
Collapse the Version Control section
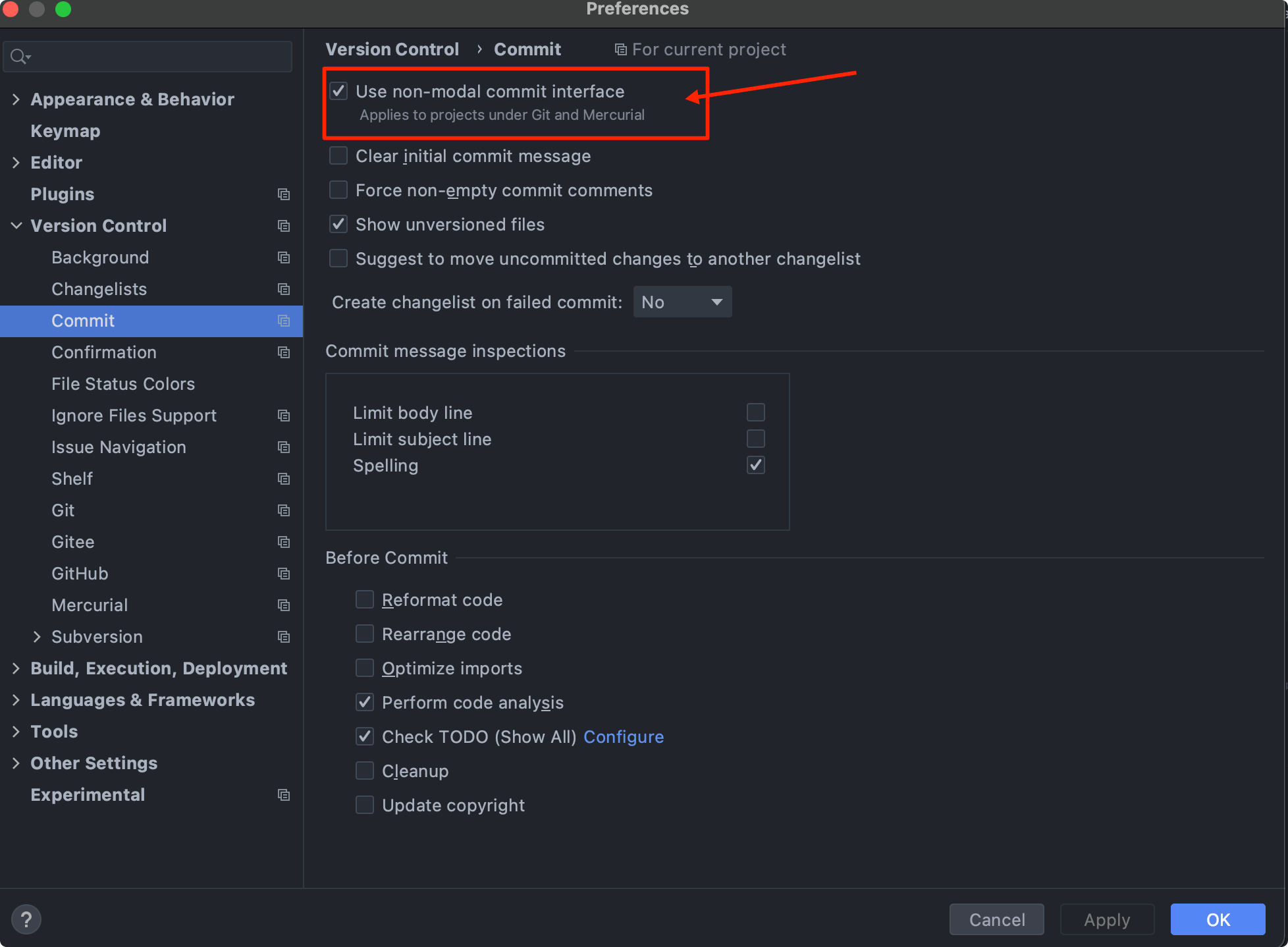pos(16,226)
